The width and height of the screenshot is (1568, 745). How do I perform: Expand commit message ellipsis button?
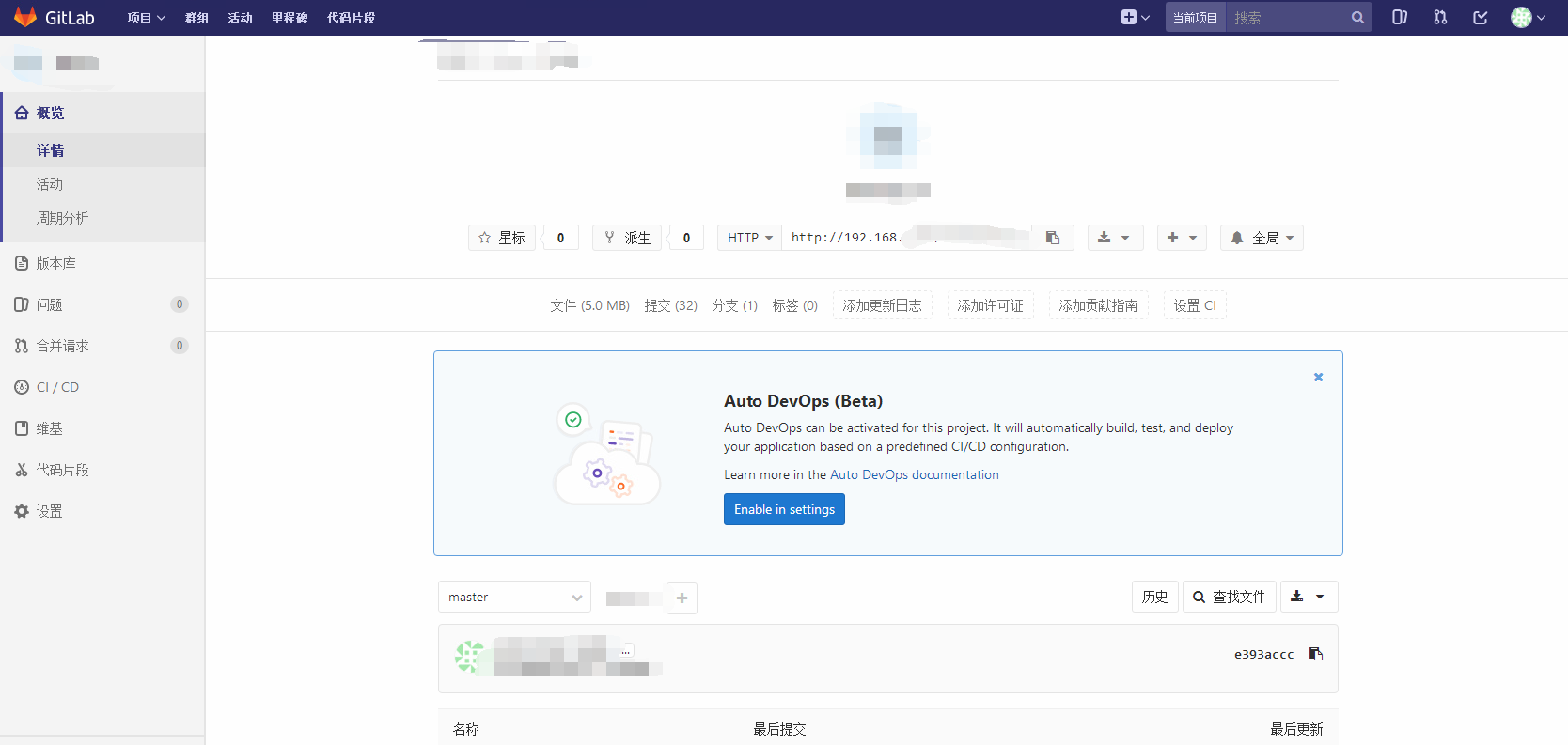coord(626,650)
